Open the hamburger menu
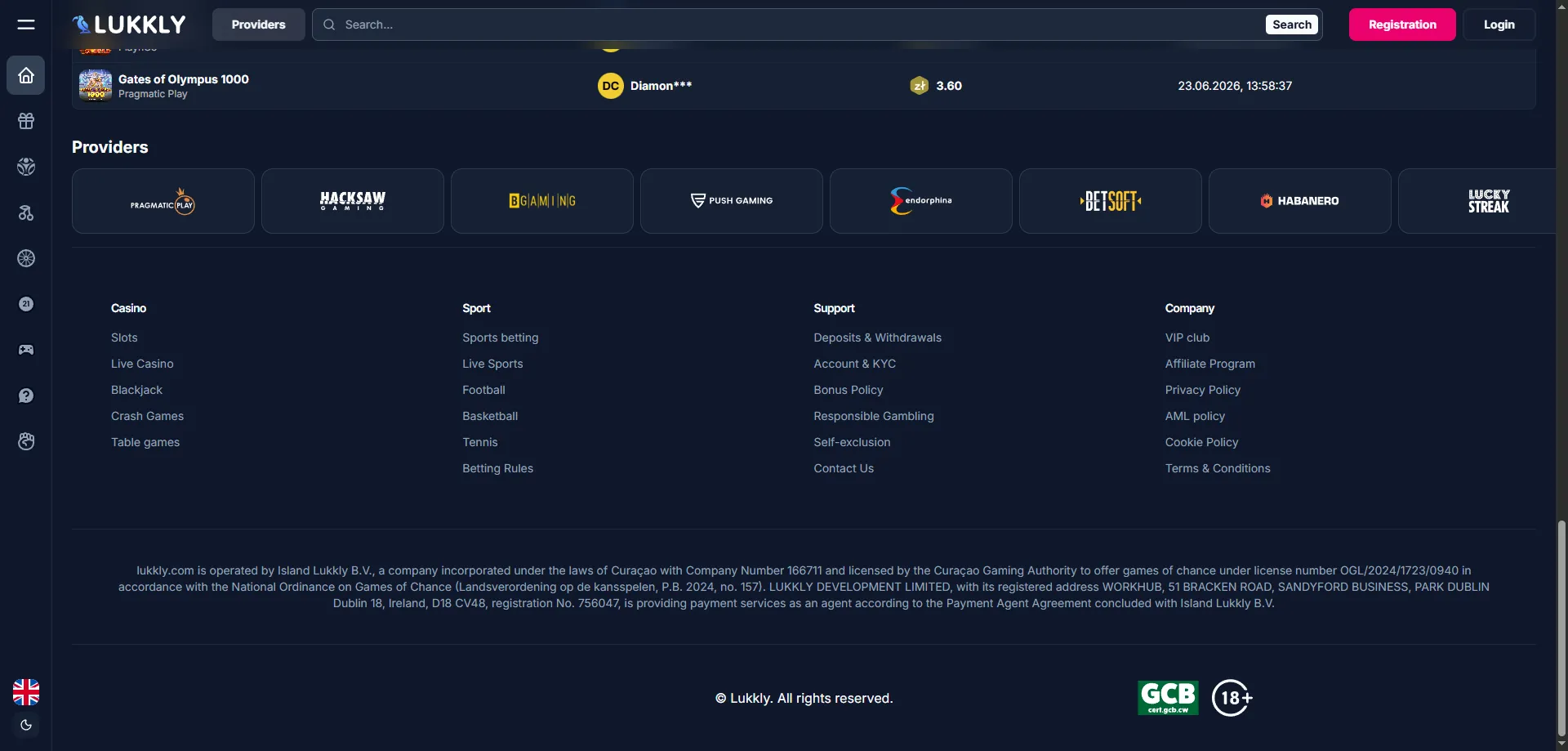 click(x=26, y=25)
